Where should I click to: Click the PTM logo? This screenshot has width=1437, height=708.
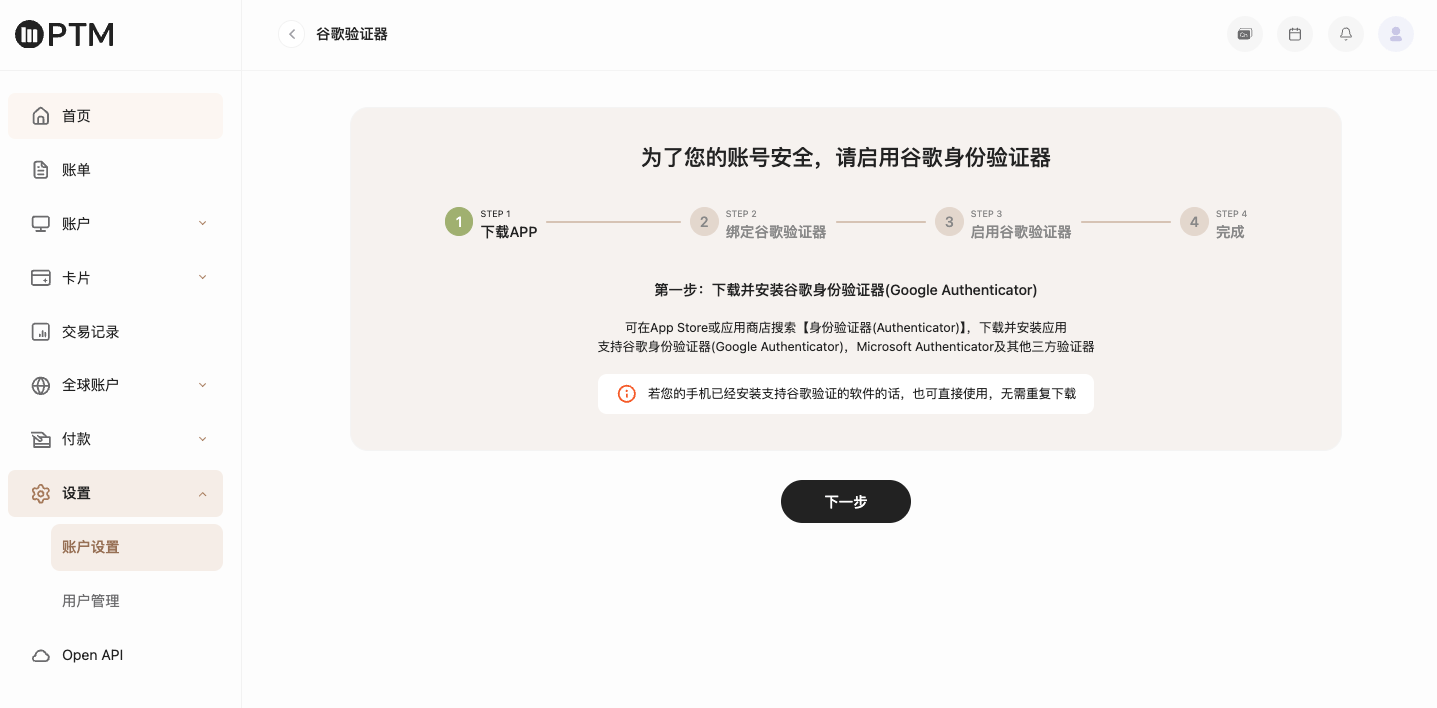64,35
